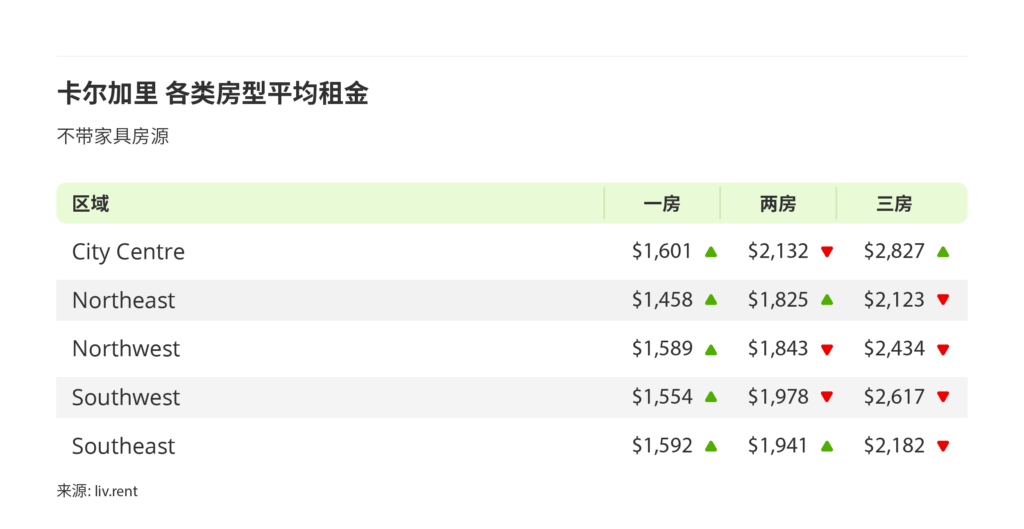Click the red down arrow beside $2,132
Screen dimensions: 1024x529
[827, 252]
